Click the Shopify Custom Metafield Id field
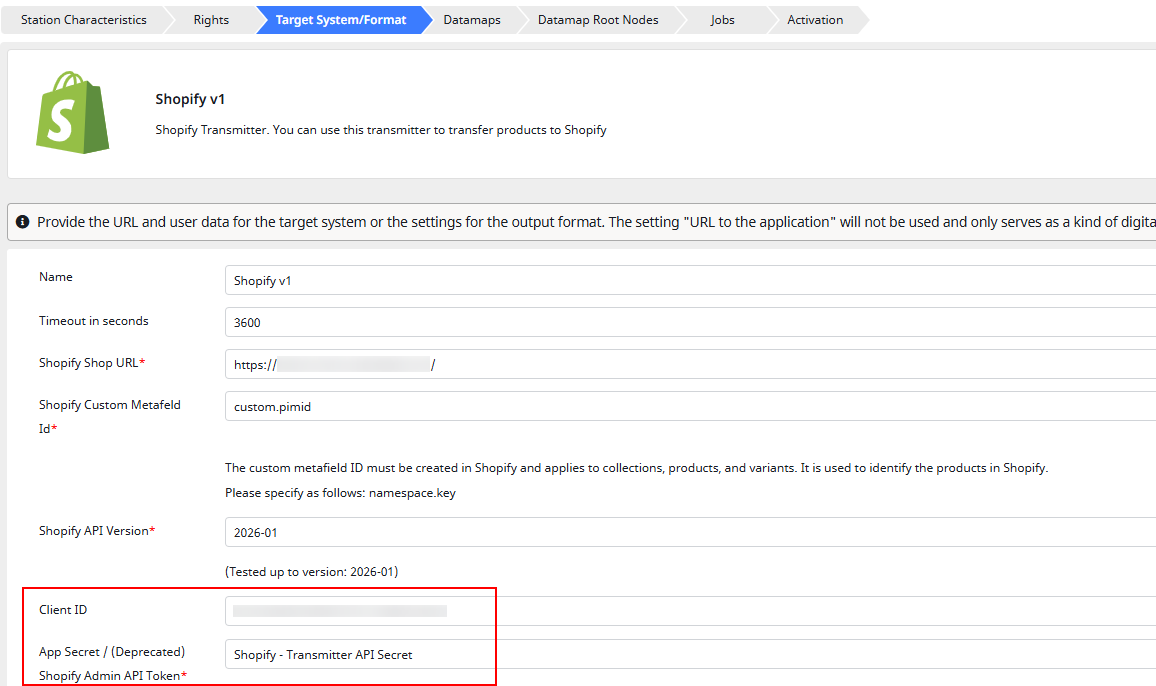This screenshot has height=686, width=1156. pyautogui.click(x=500, y=406)
